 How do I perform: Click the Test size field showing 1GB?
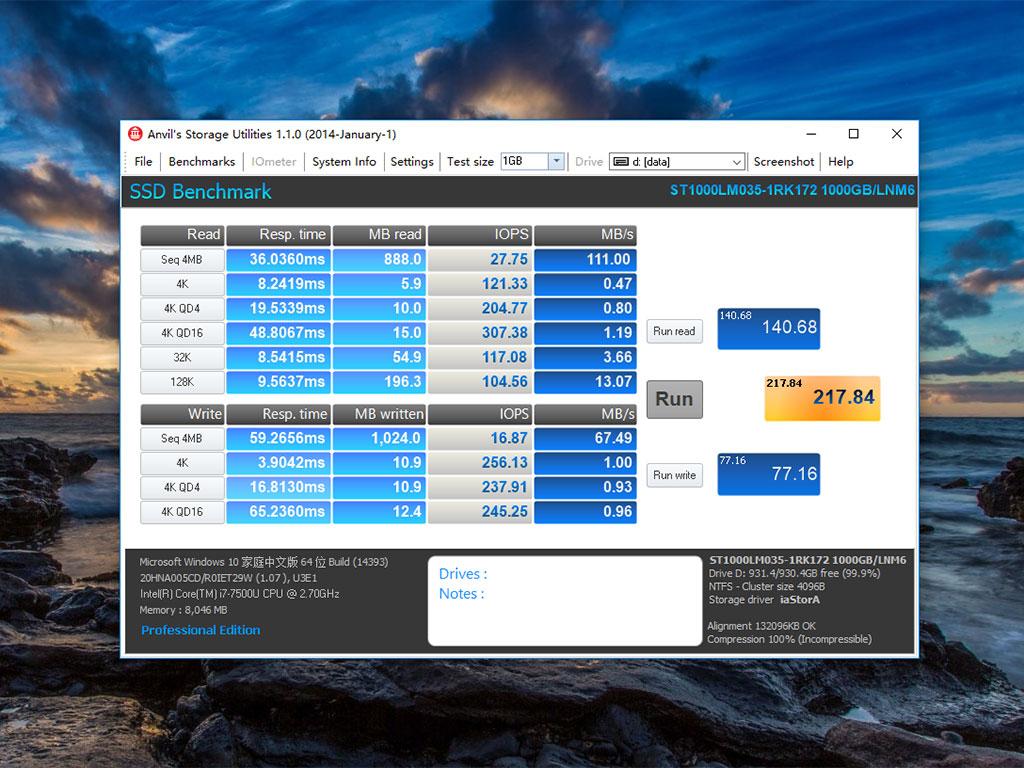(x=524, y=161)
